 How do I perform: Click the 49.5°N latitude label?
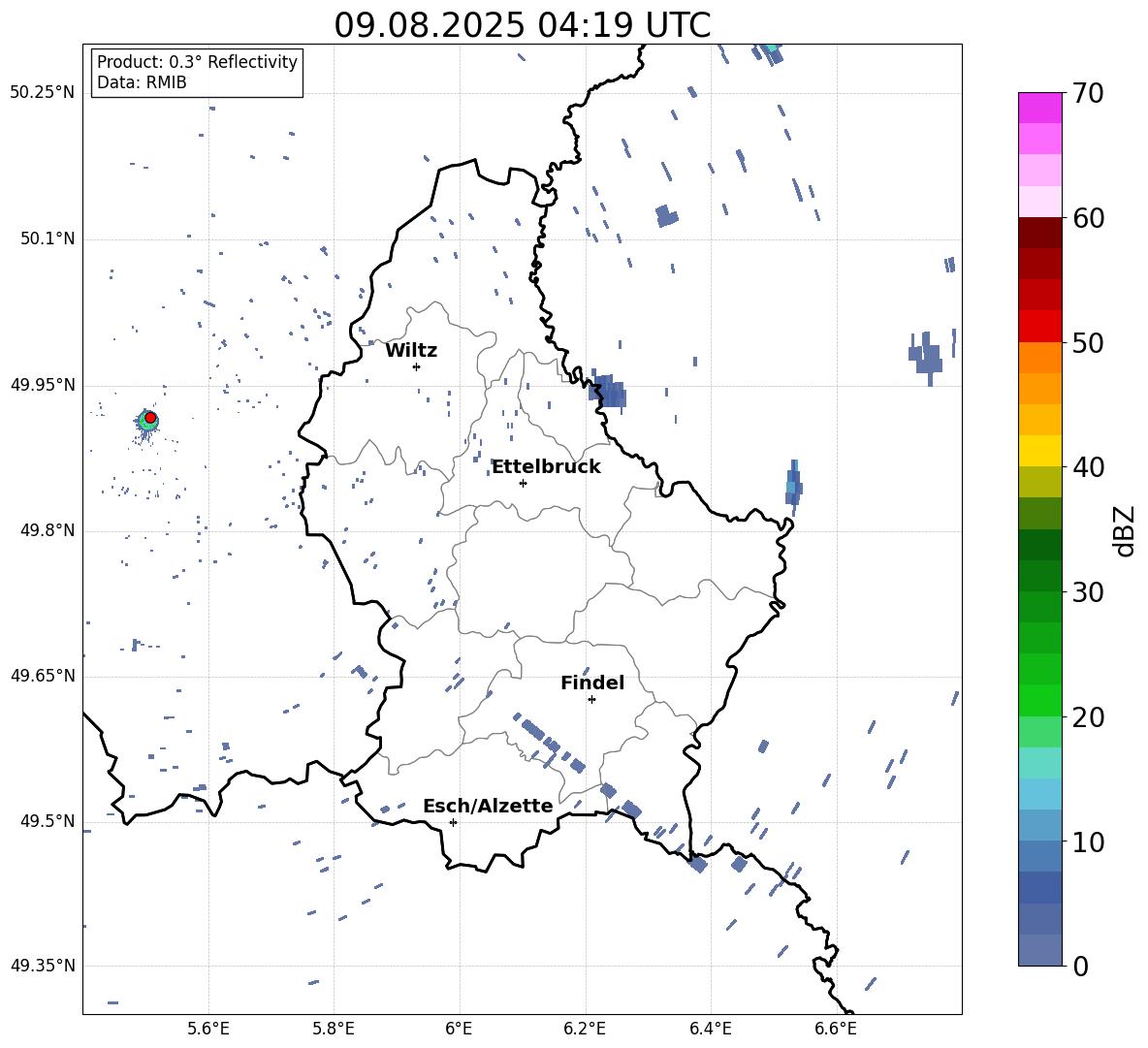tap(47, 821)
